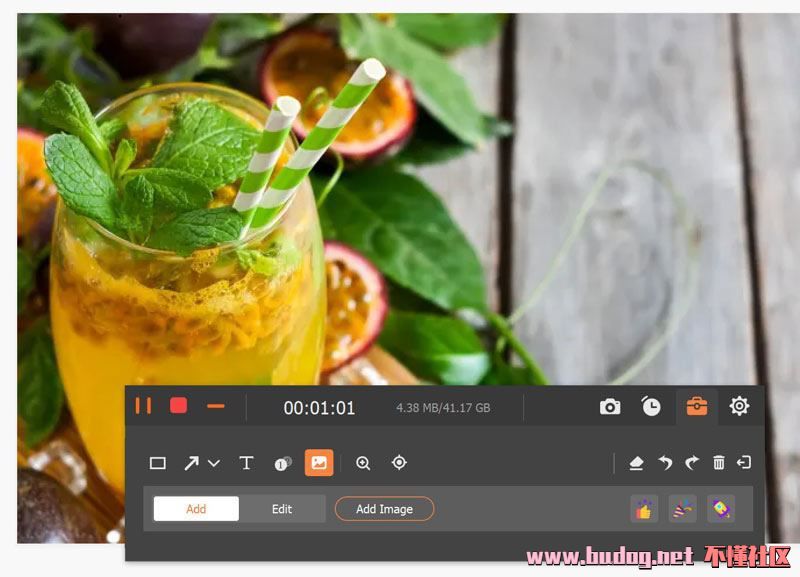Pause the screen recording

144,406
